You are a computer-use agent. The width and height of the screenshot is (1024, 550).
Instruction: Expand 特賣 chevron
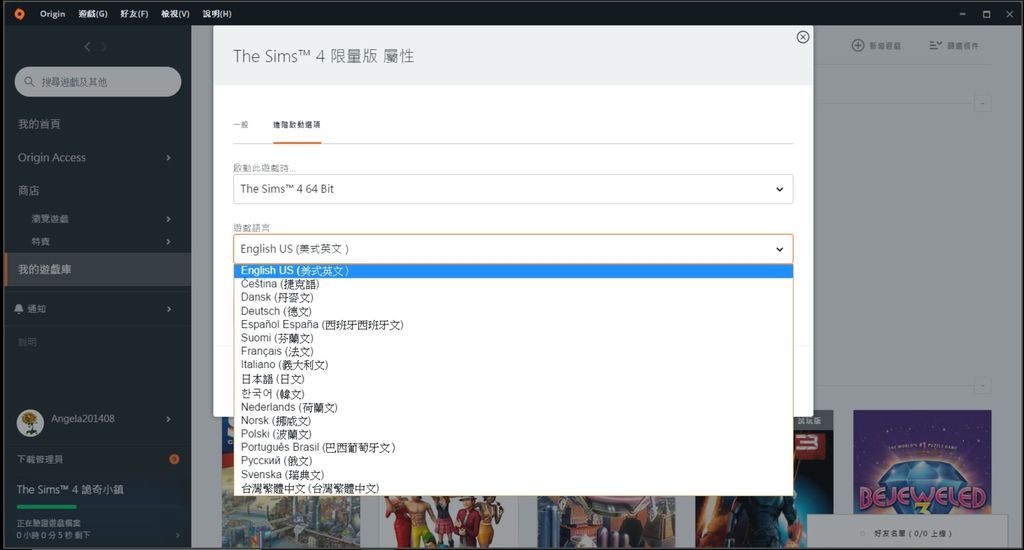[x=168, y=242]
